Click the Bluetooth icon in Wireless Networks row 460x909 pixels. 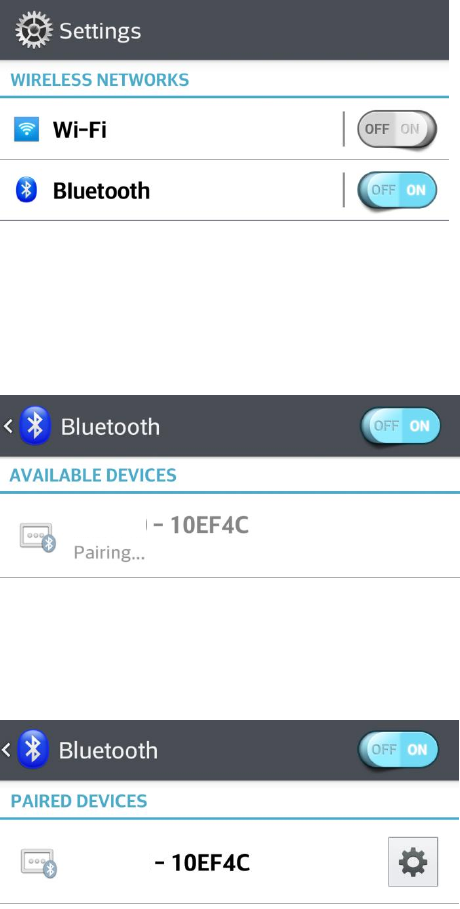[26, 190]
